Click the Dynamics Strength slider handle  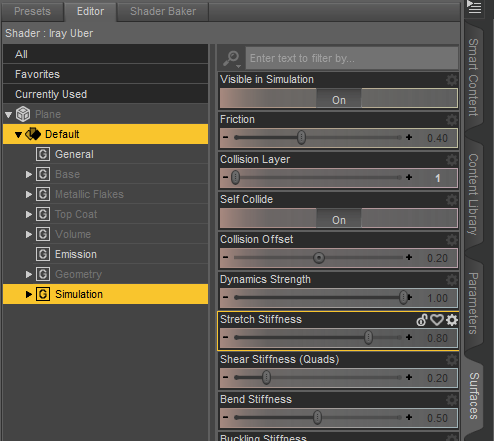tap(403, 297)
